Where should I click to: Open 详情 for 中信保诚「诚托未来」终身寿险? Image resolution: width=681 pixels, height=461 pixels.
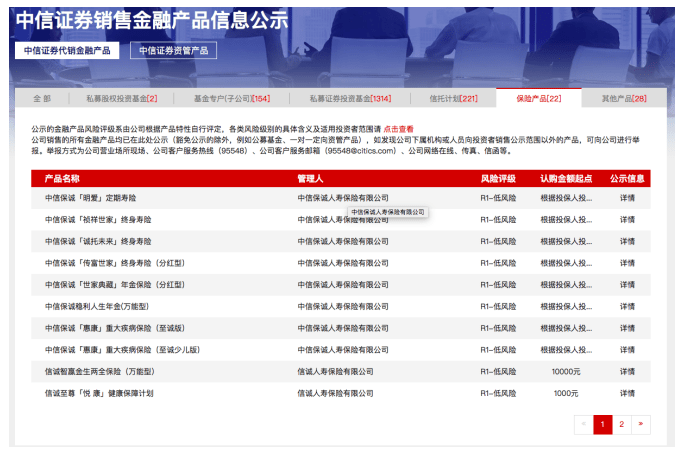click(627, 242)
